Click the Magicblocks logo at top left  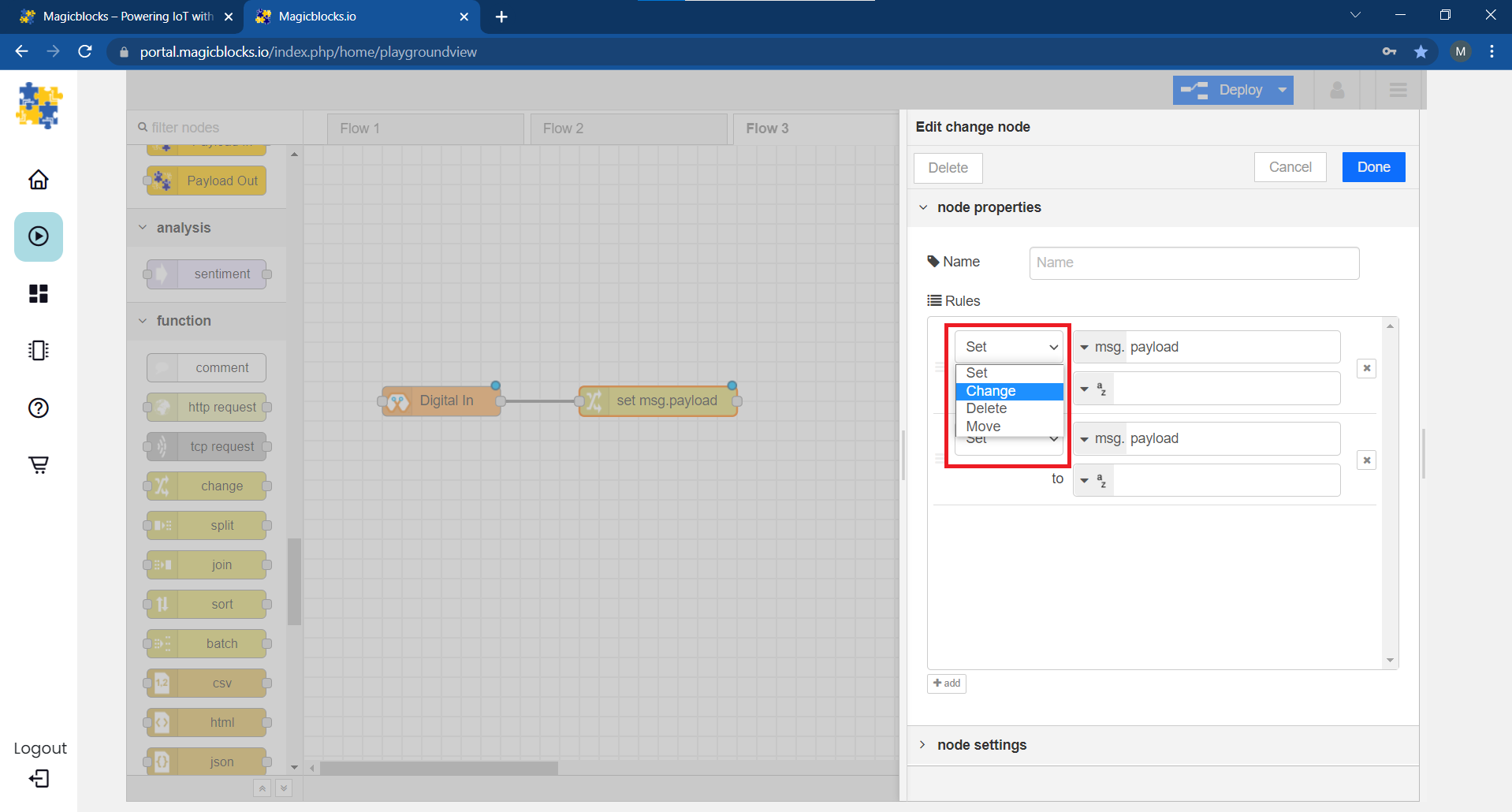pyautogui.click(x=38, y=105)
